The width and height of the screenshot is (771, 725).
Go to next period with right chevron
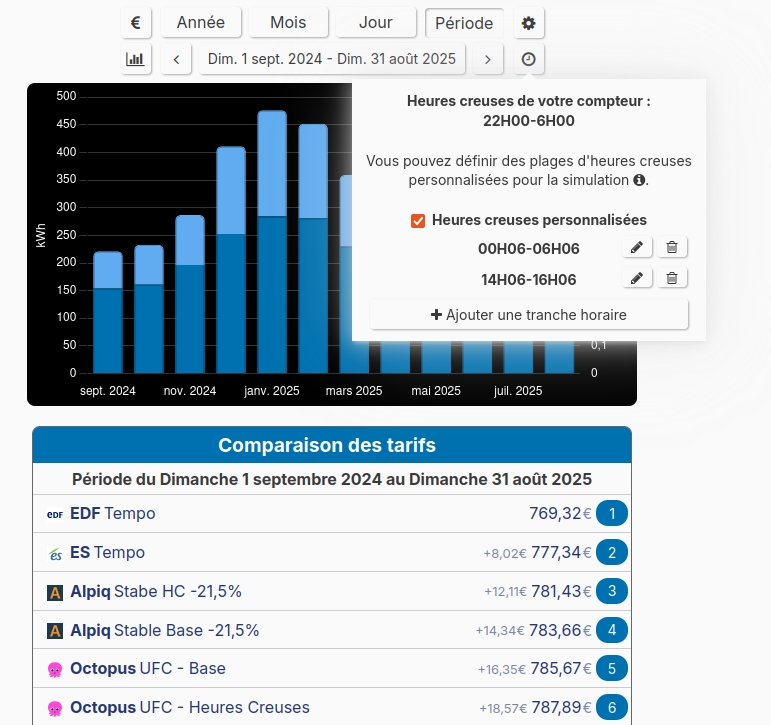pos(487,59)
